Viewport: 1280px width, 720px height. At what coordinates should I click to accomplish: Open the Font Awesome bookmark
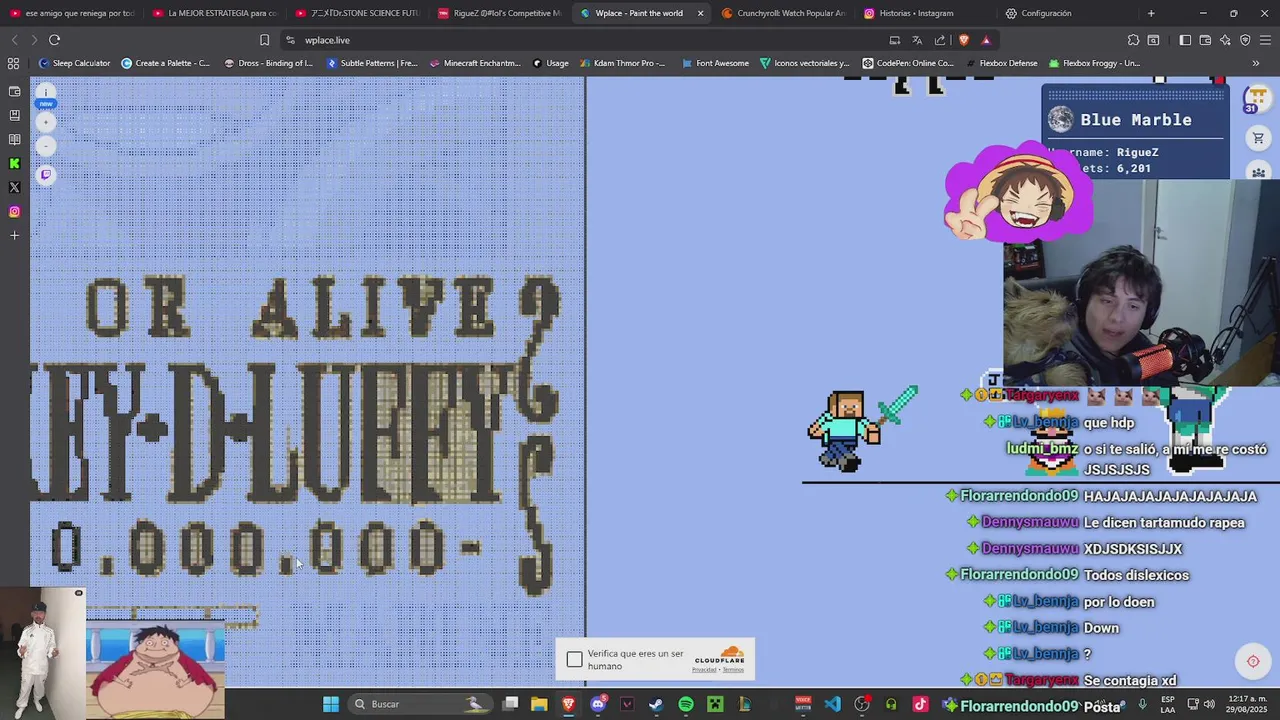(715, 63)
